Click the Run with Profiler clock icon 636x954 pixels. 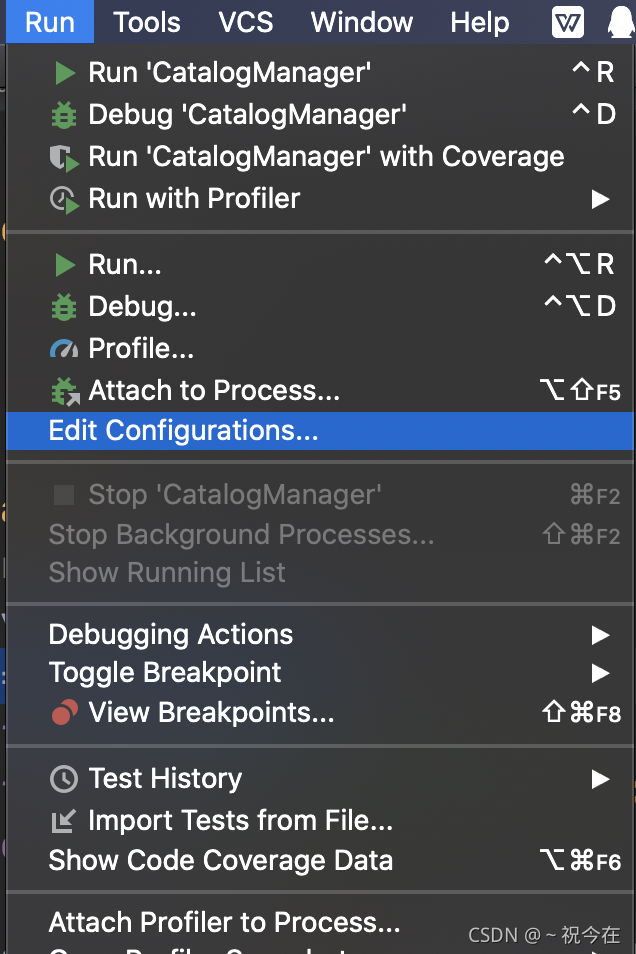64,199
